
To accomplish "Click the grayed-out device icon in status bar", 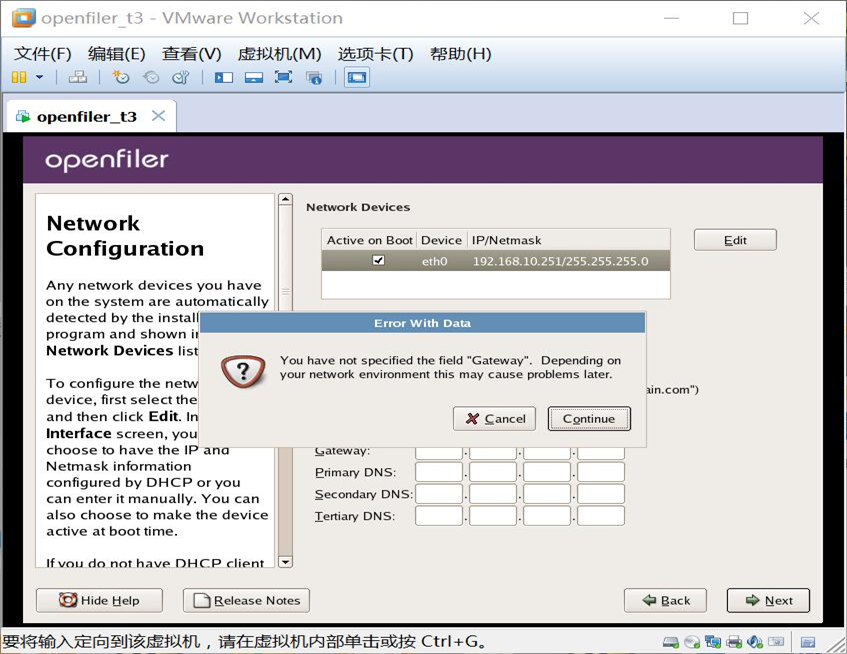I will 776,642.
